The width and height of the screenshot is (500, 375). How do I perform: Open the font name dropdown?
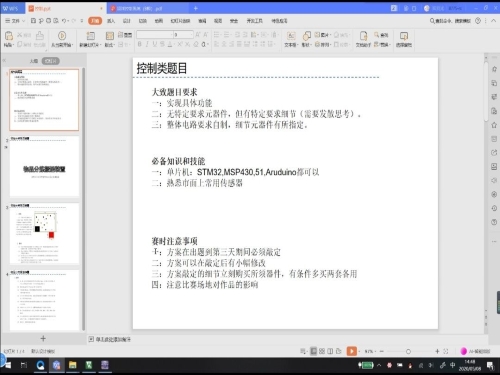(x=155, y=34)
